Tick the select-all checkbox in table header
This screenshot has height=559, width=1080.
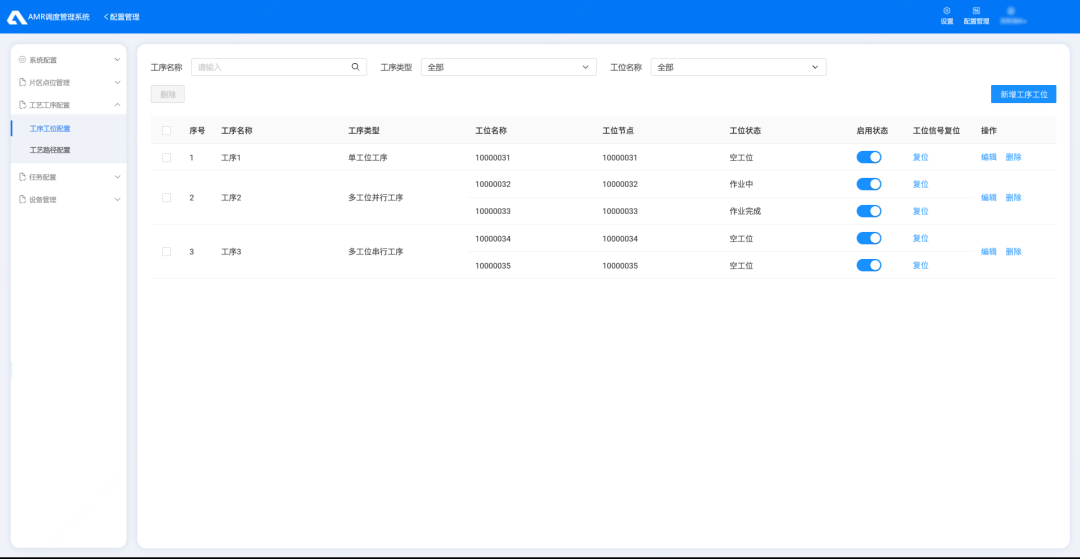(166, 131)
